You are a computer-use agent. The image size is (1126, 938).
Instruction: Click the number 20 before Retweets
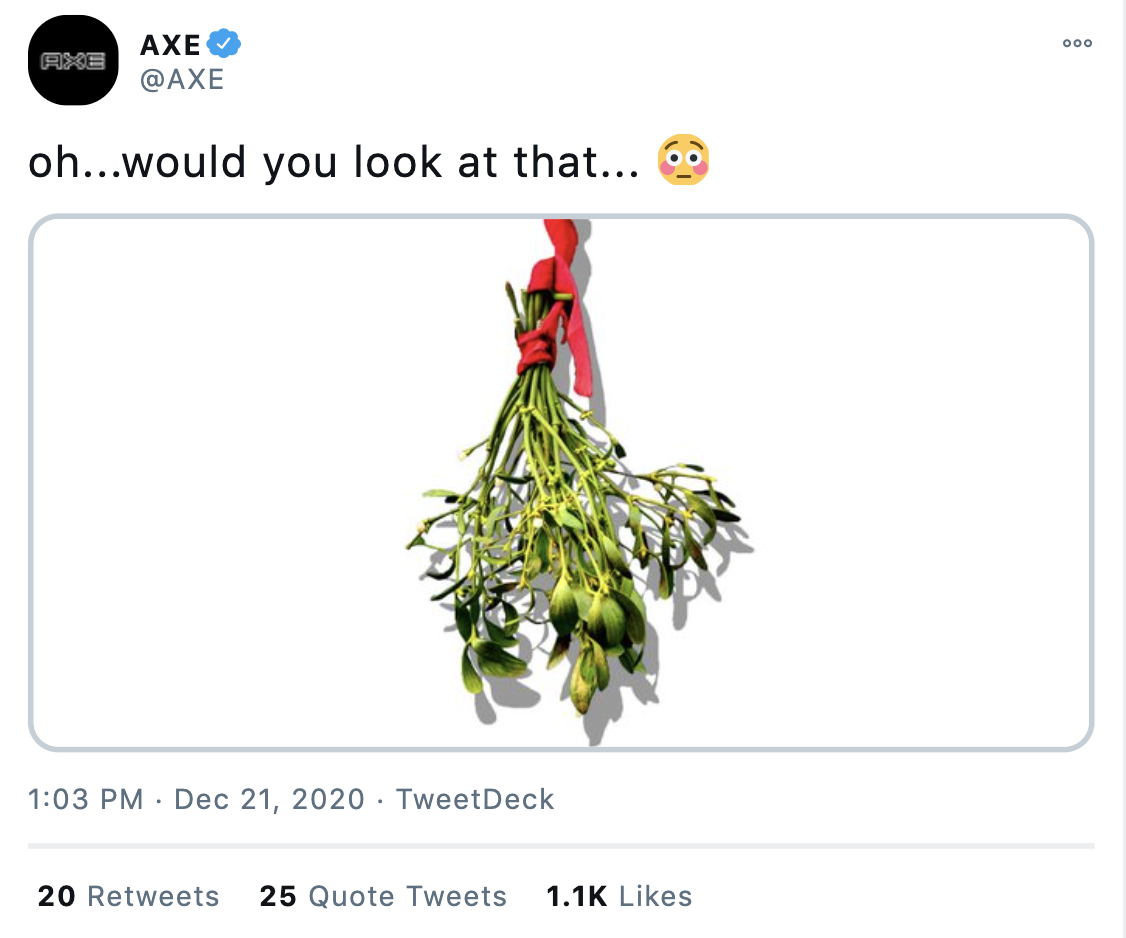pyautogui.click(x=56, y=896)
